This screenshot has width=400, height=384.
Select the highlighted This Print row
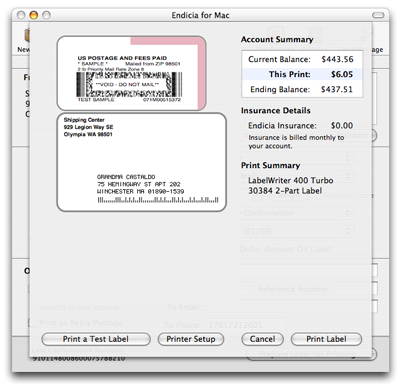302,74
